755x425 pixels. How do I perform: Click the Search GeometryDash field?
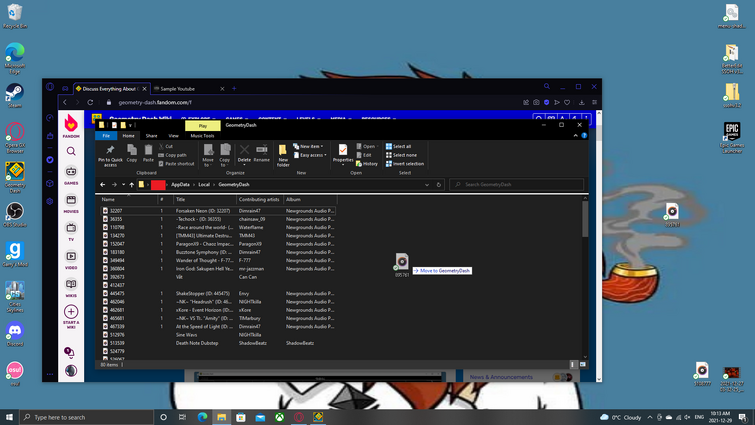516,184
